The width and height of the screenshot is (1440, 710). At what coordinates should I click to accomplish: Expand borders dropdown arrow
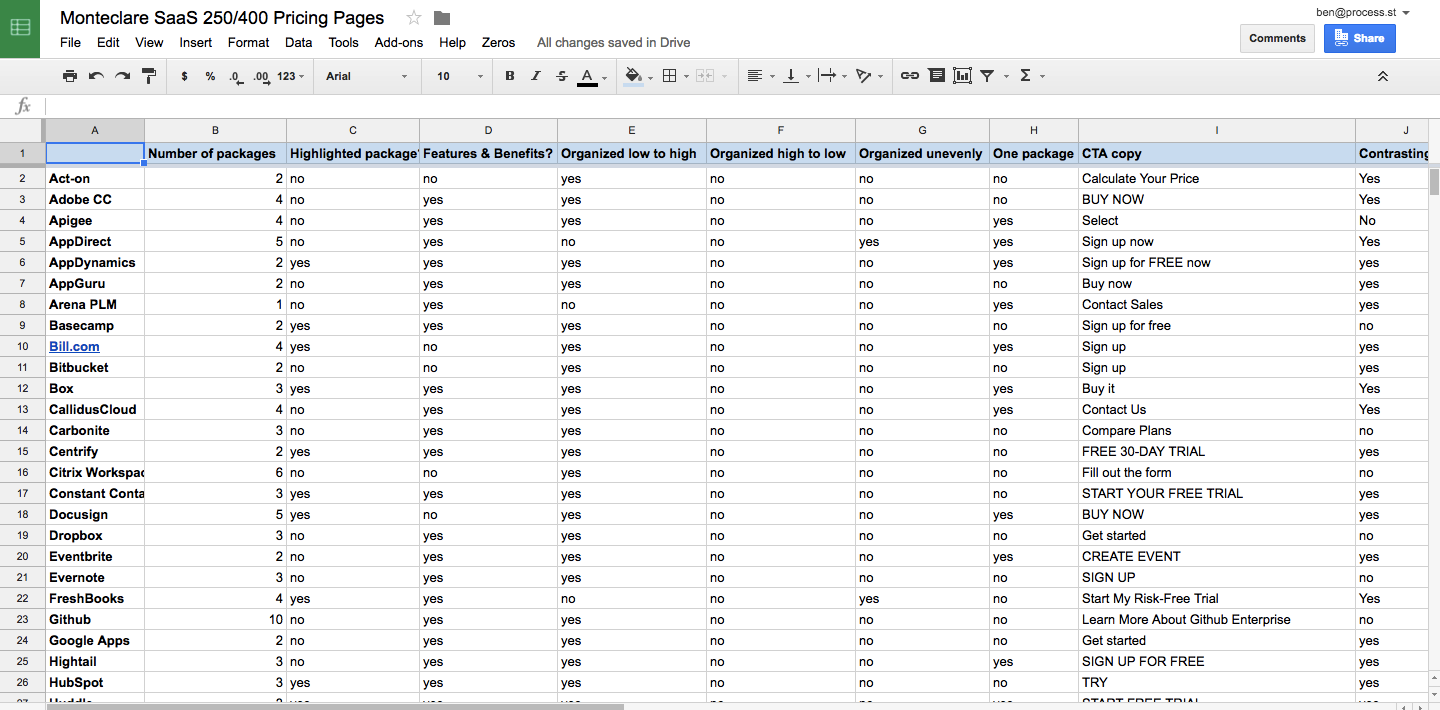click(687, 77)
